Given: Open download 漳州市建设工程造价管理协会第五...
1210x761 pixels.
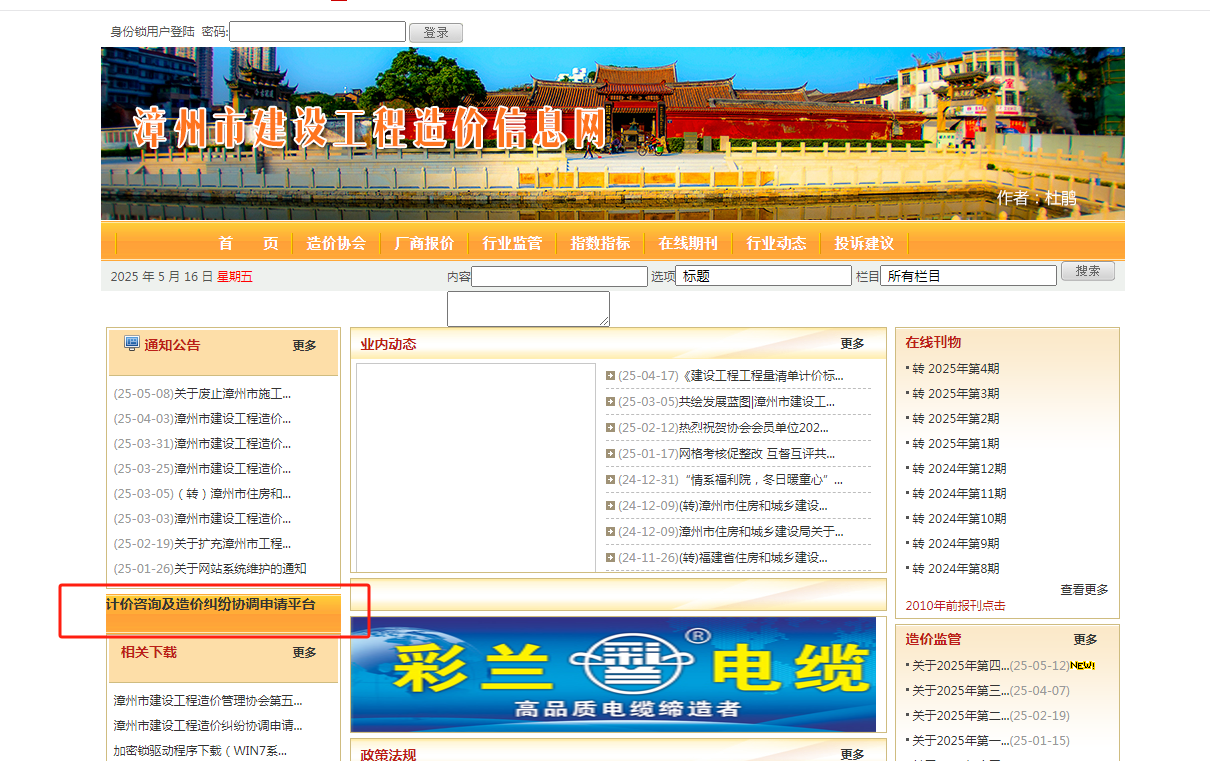Looking at the screenshot, I should (x=208, y=701).
